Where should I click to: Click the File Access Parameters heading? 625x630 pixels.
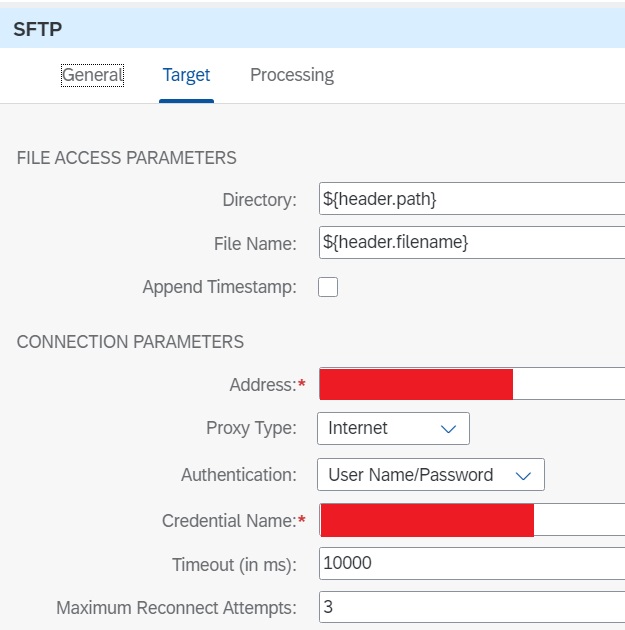tap(127, 157)
